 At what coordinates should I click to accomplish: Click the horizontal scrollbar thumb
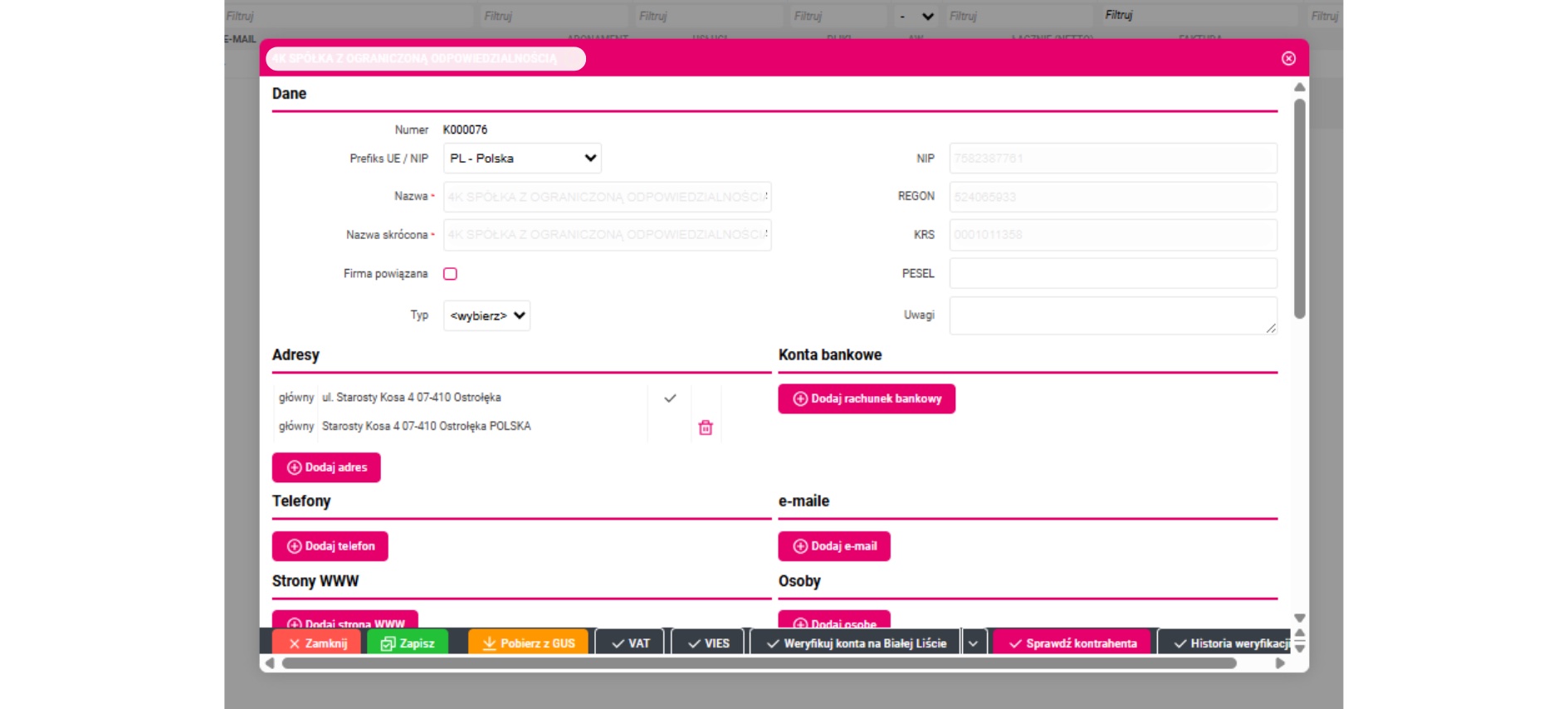coord(759,663)
